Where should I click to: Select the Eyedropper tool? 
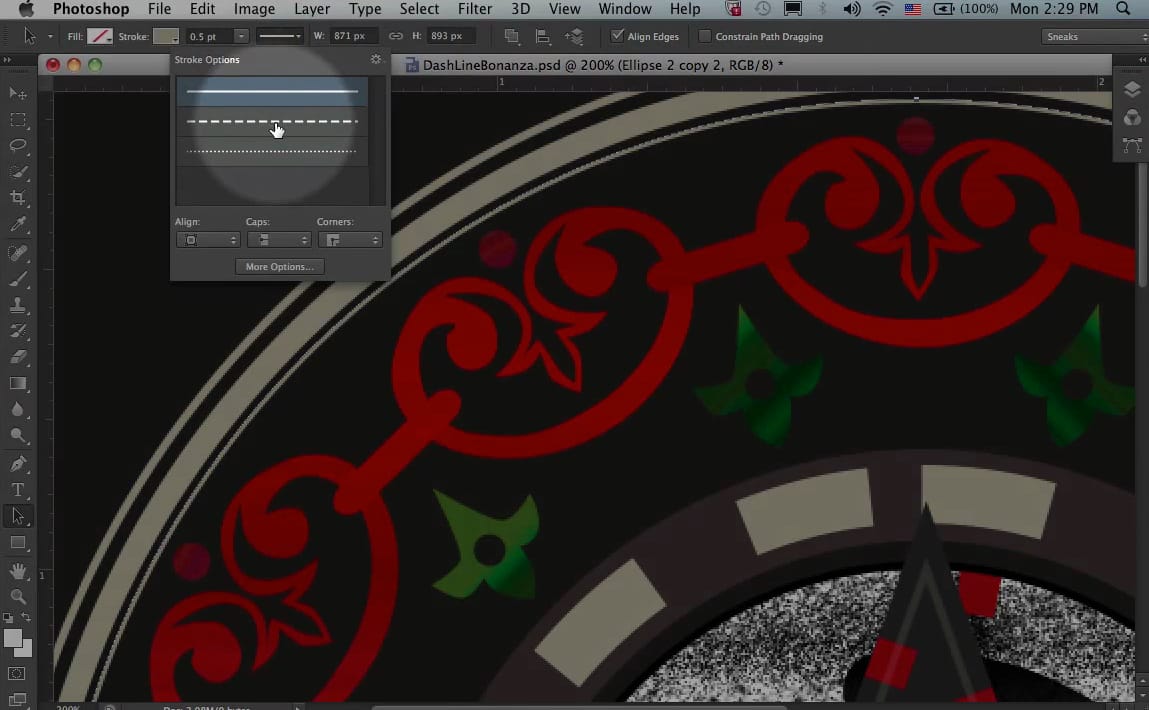[18, 224]
